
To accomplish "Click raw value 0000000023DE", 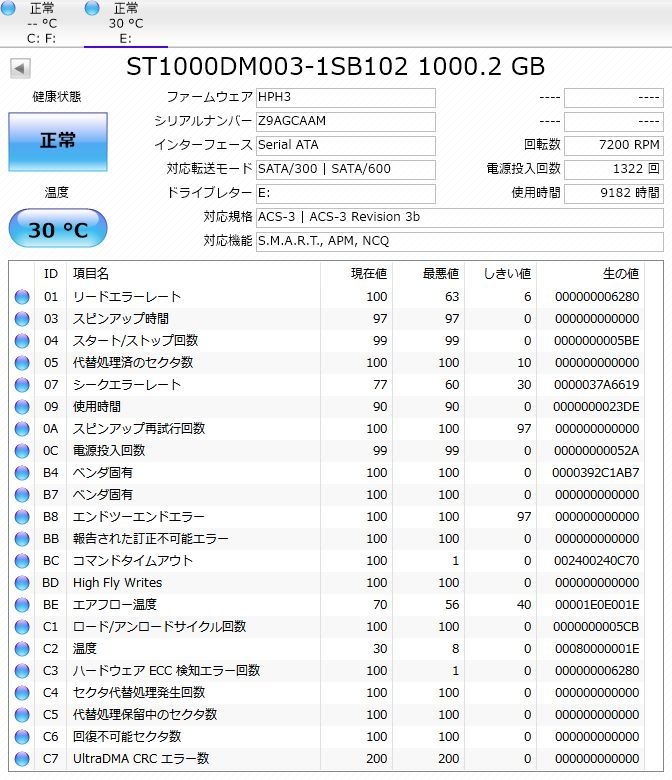I will pos(596,407).
